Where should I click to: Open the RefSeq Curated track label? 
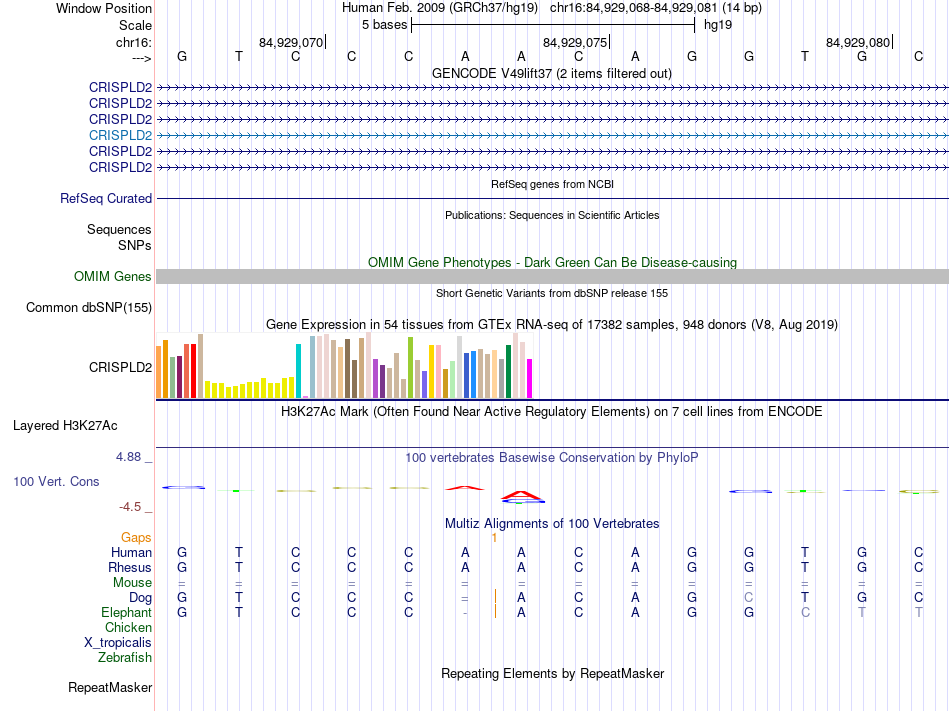(x=106, y=199)
